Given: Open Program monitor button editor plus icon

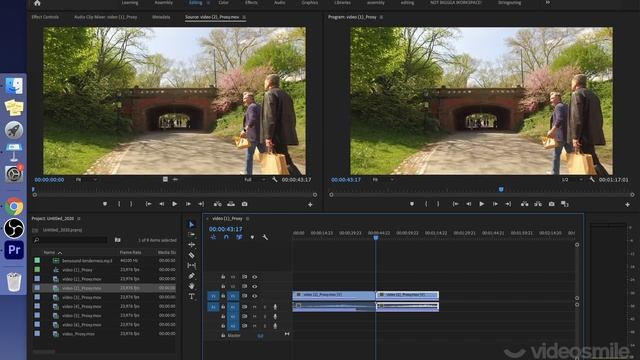Looking at the screenshot, I should click(x=627, y=204).
